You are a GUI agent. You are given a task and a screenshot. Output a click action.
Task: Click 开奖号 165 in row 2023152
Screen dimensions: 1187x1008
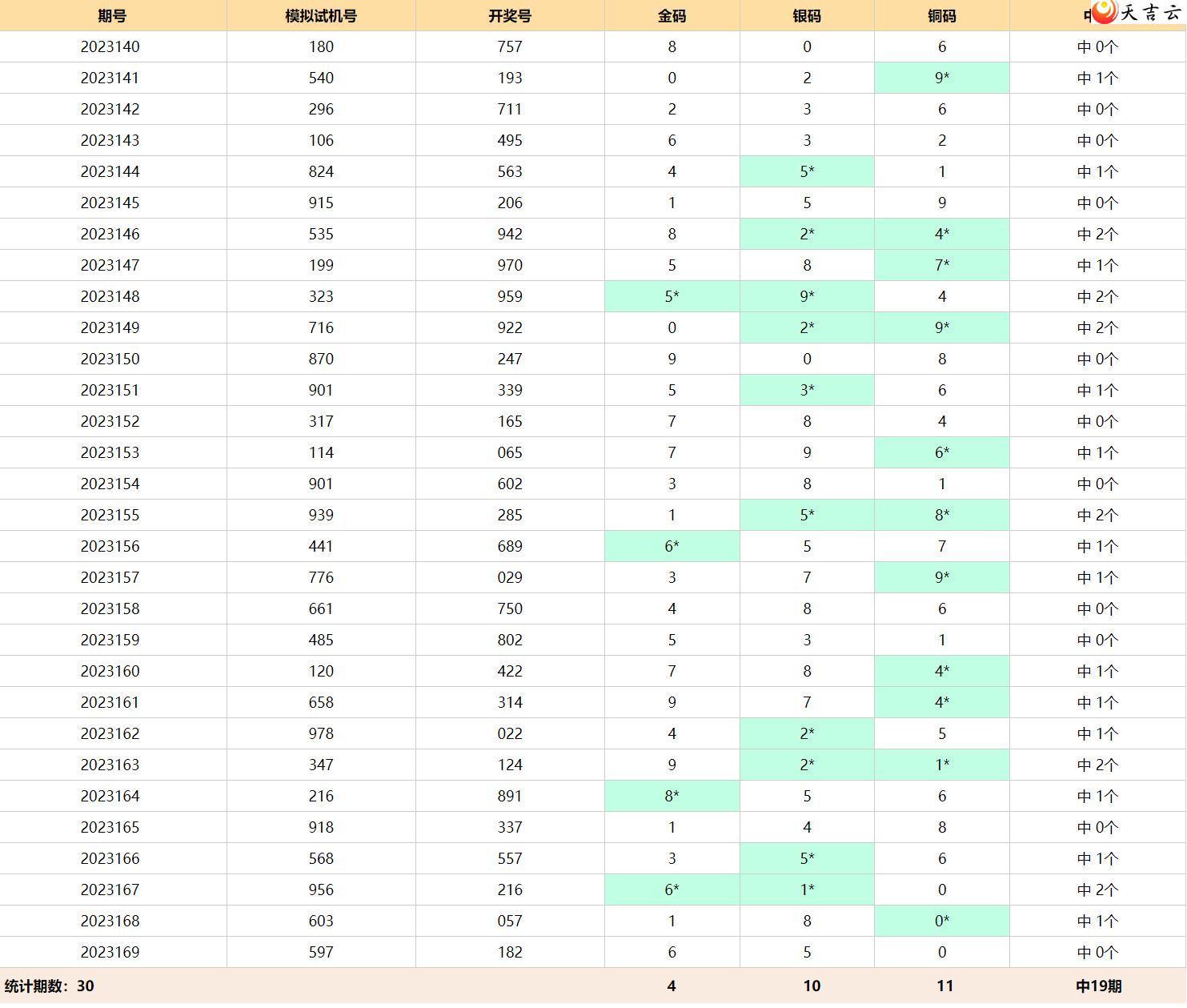click(x=510, y=422)
